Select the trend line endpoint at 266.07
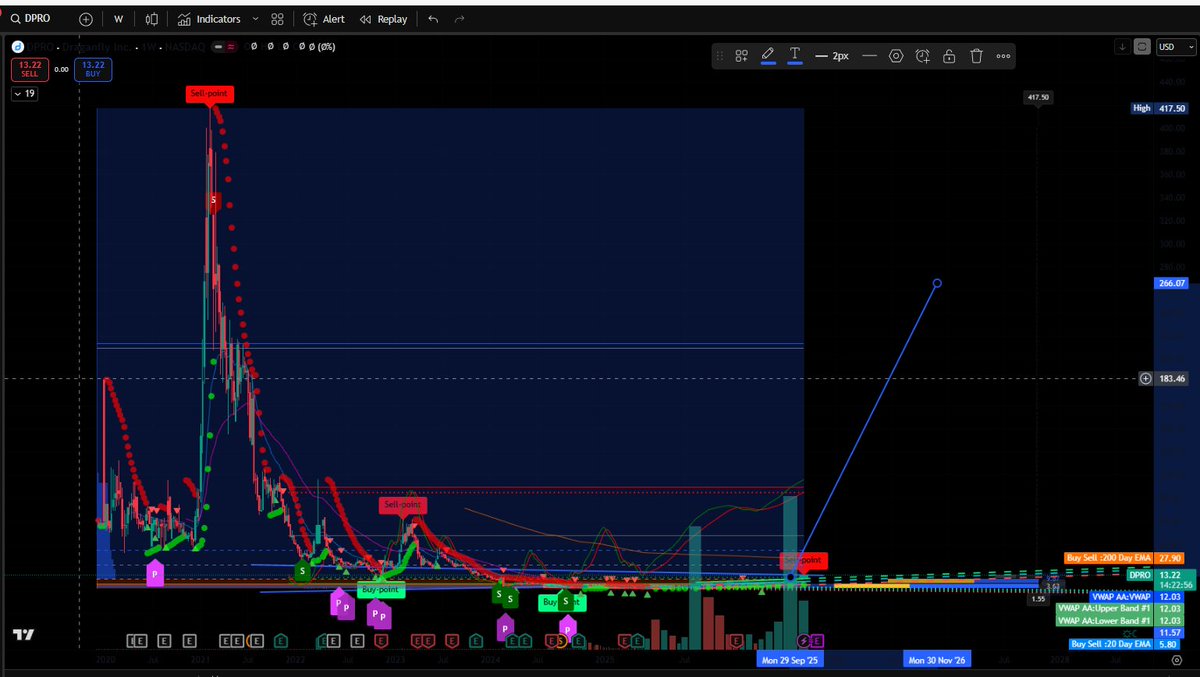 937,283
